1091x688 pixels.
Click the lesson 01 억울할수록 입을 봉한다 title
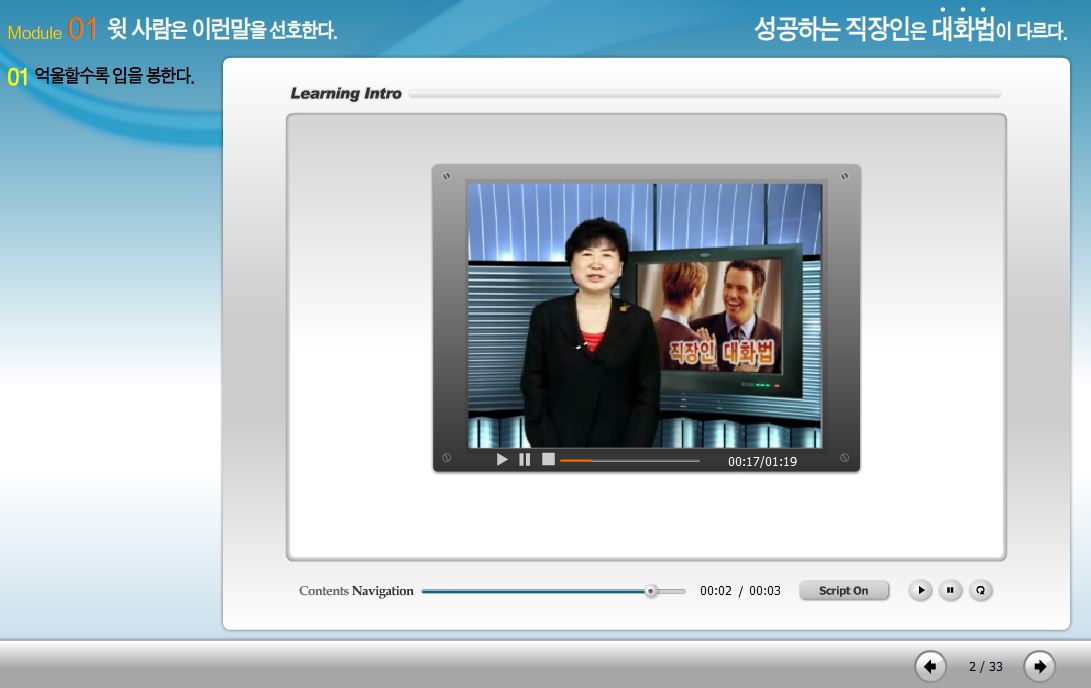(x=101, y=75)
